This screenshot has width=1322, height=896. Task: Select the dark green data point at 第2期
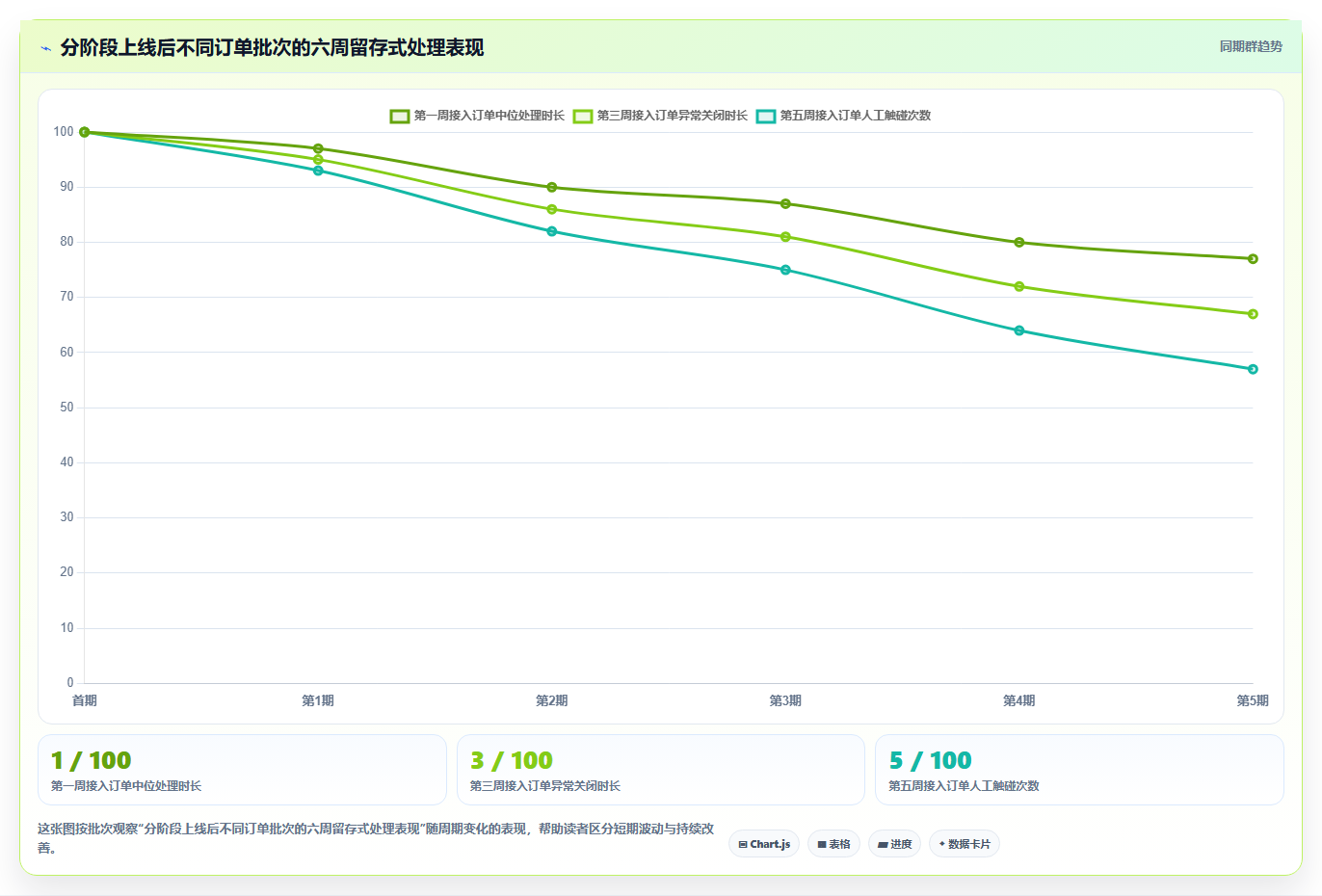pos(552,187)
